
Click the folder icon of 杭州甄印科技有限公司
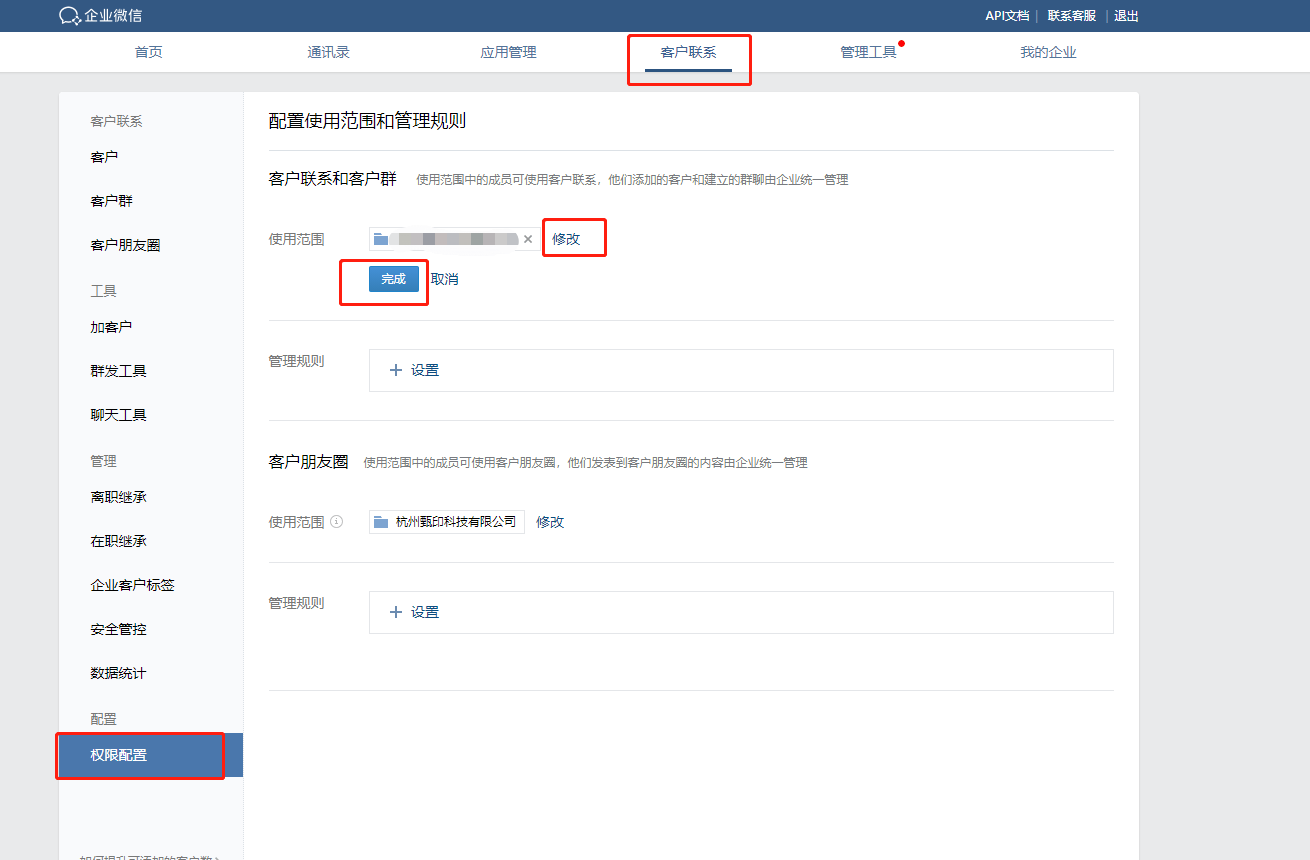pos(381,522)
